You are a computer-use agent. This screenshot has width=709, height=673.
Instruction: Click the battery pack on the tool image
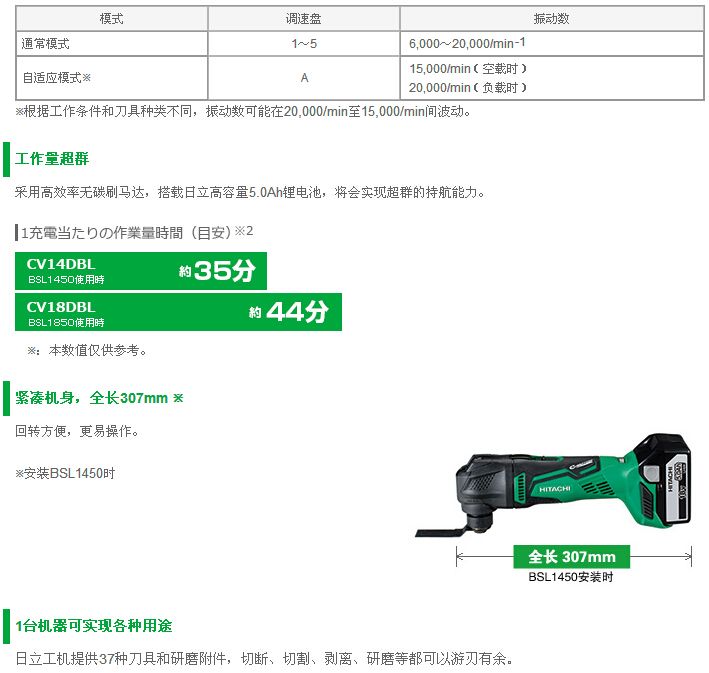point(661,480)
